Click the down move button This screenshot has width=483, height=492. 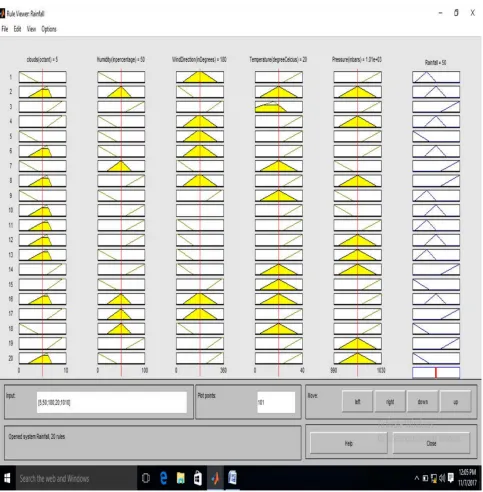pyautogui.click(x=423, y=402)
